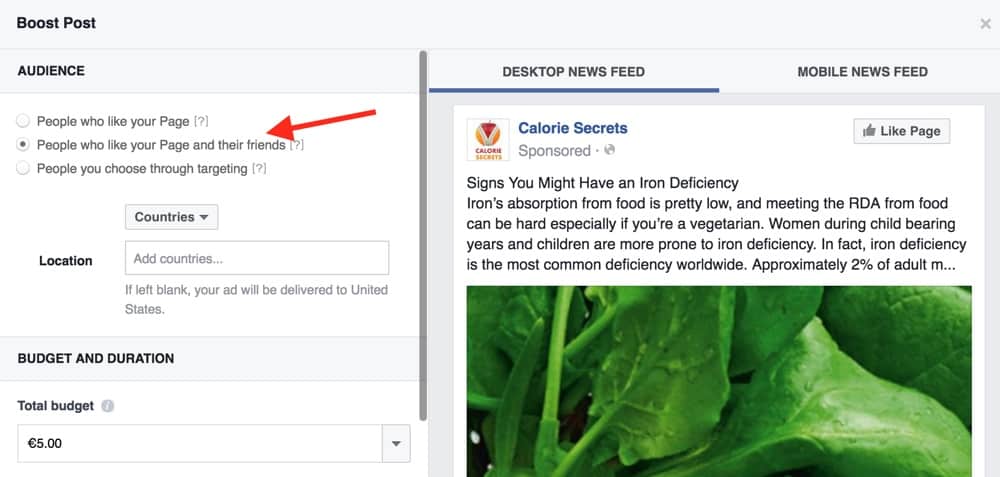Select 'People who like your Page' radio

[23, 121]
